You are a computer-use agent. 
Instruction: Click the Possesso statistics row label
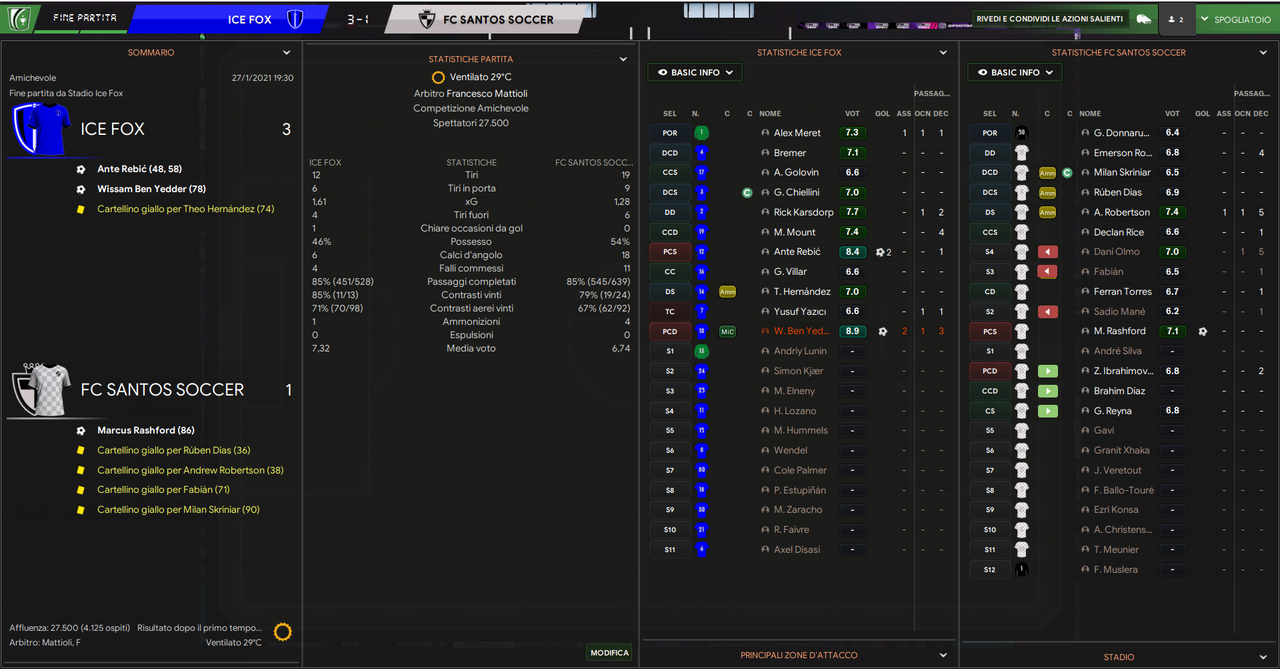point(471,242)
